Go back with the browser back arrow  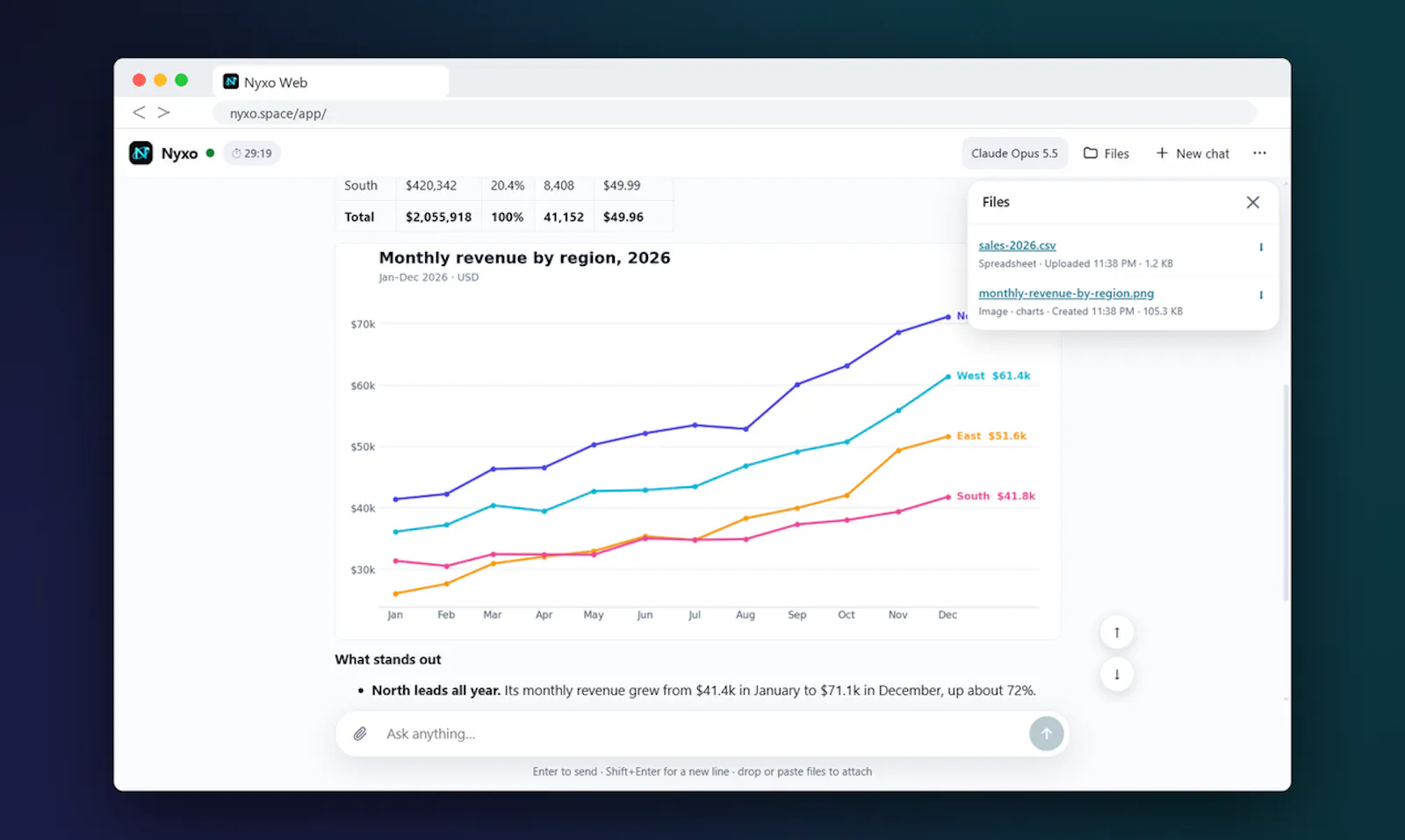(139, 112)
